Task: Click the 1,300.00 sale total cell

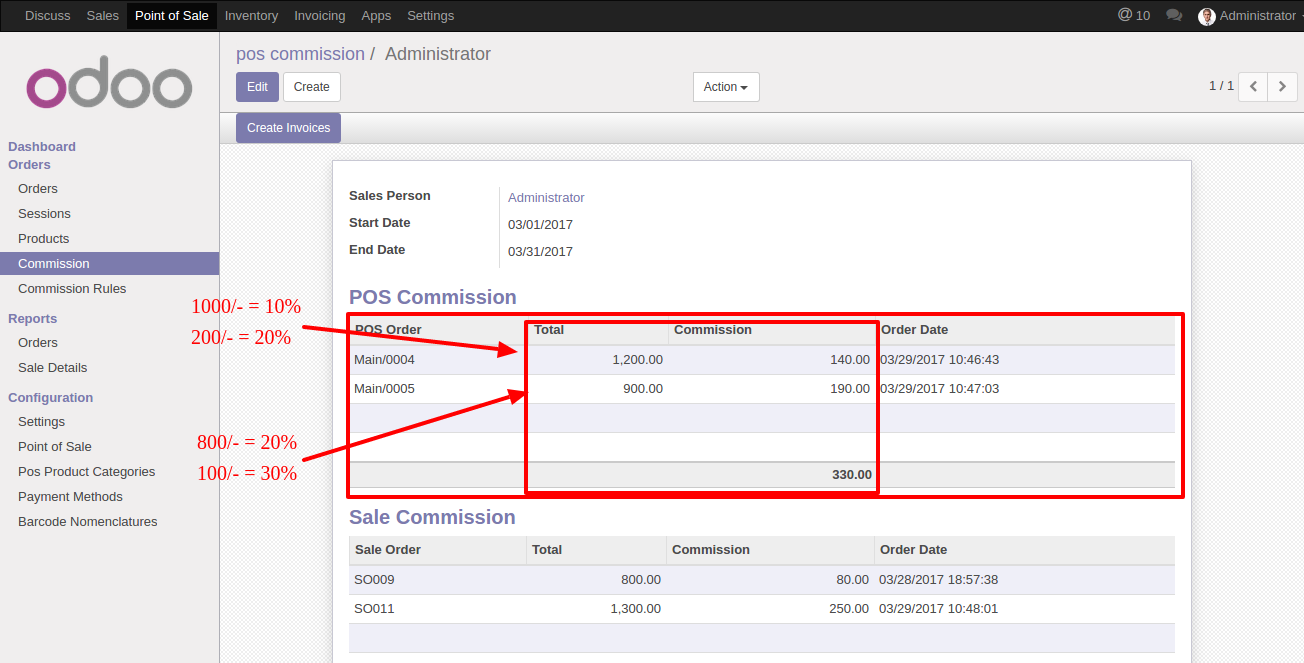Action: click(636, 609)
